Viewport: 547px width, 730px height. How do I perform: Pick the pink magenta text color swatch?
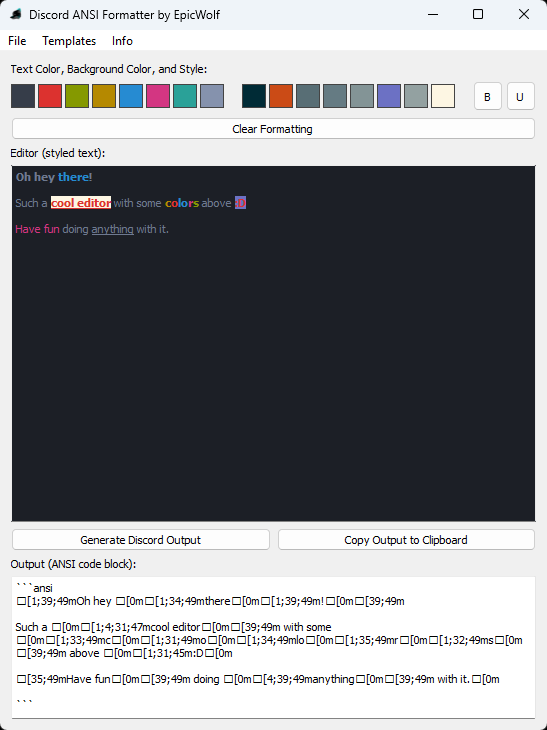click(x=158, y=96)
